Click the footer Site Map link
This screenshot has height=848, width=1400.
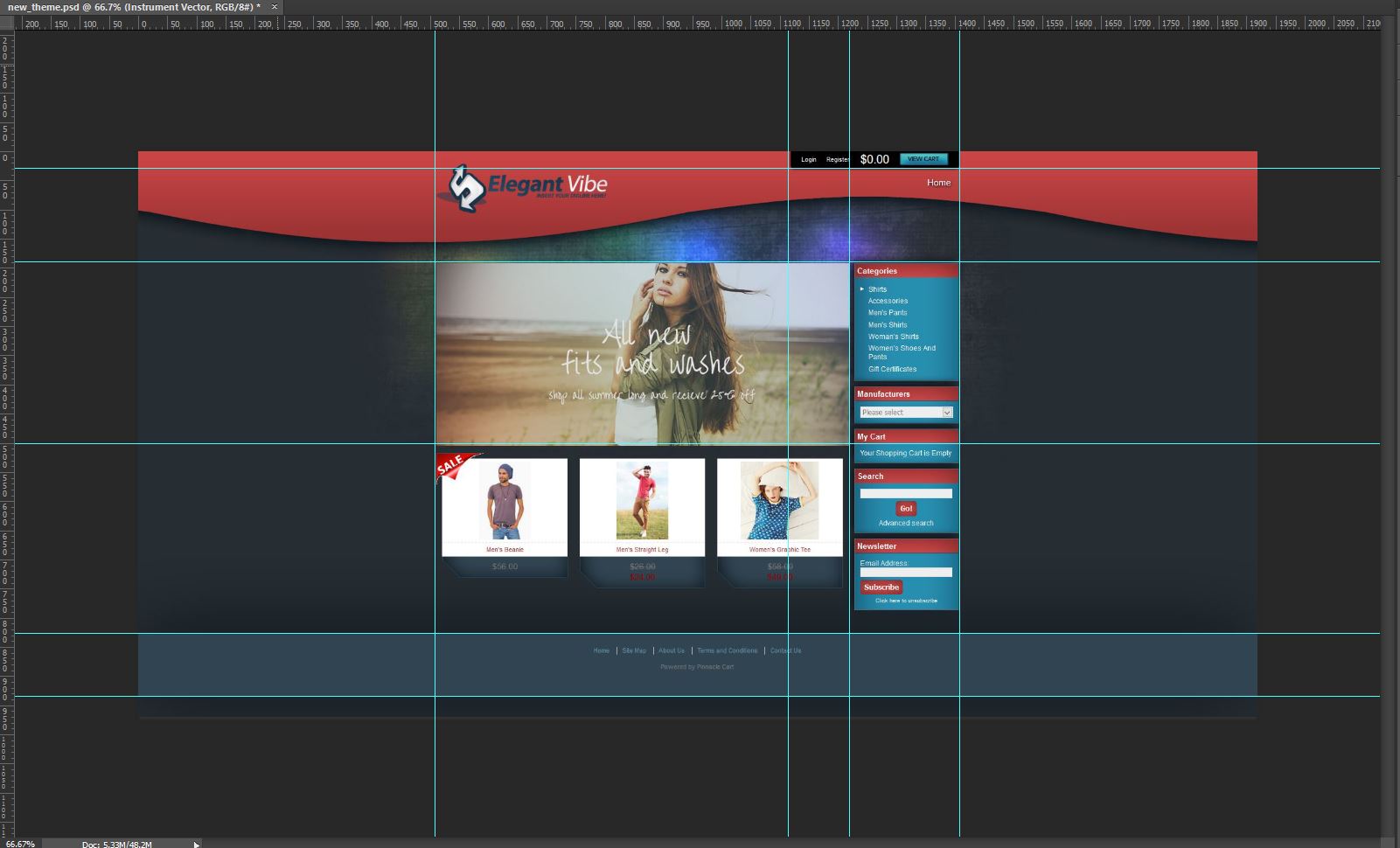[634, 650]
